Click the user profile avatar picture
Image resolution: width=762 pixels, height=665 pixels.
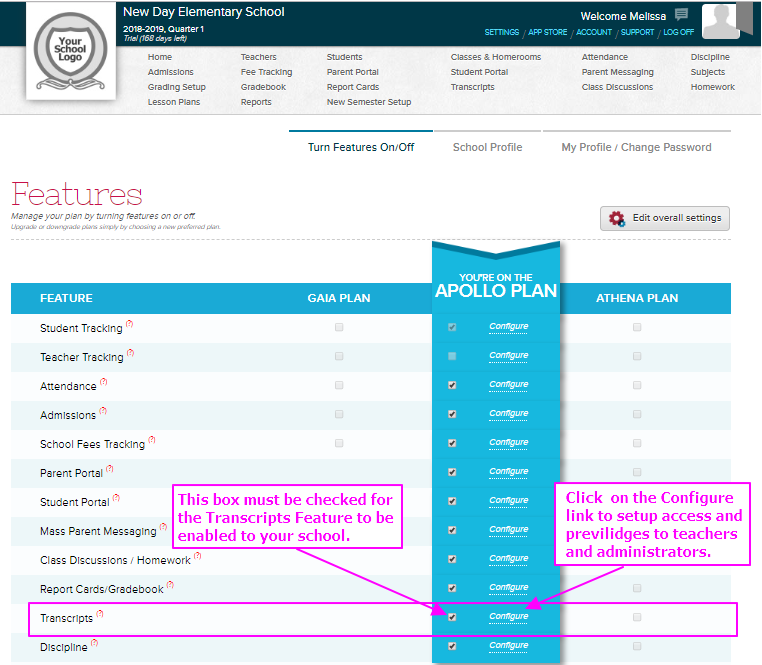pos(721,20)
